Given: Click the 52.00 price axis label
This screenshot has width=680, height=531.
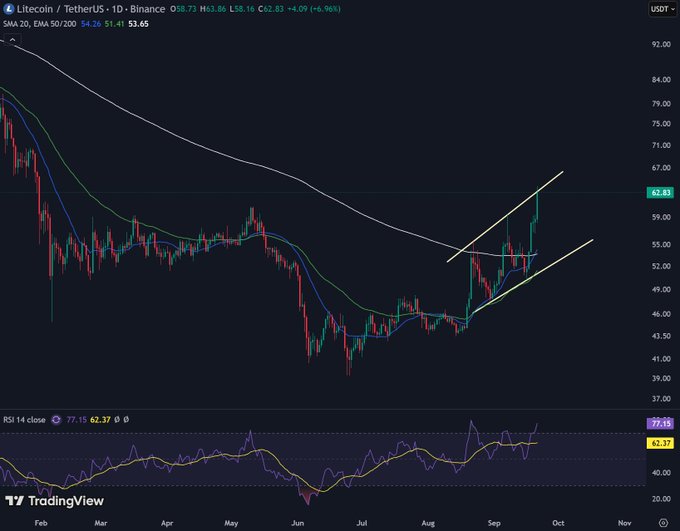Looking at the screenshot, I should click(661, 266).
